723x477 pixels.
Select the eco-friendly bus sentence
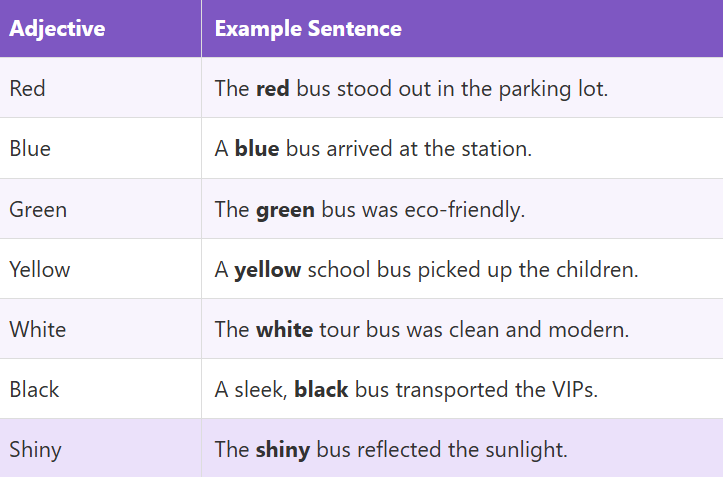tap(371, 209)
